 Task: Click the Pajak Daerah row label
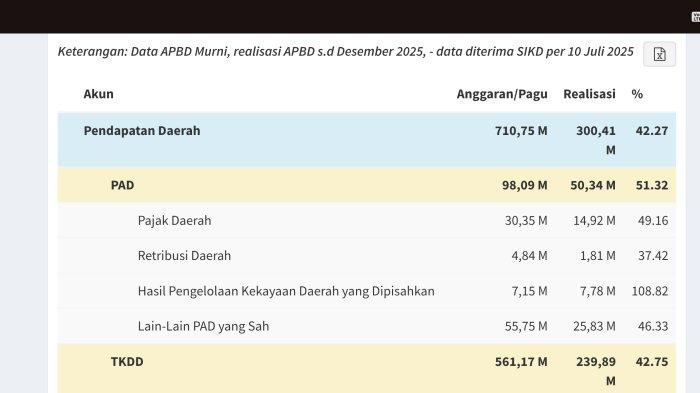click(174, 220)
